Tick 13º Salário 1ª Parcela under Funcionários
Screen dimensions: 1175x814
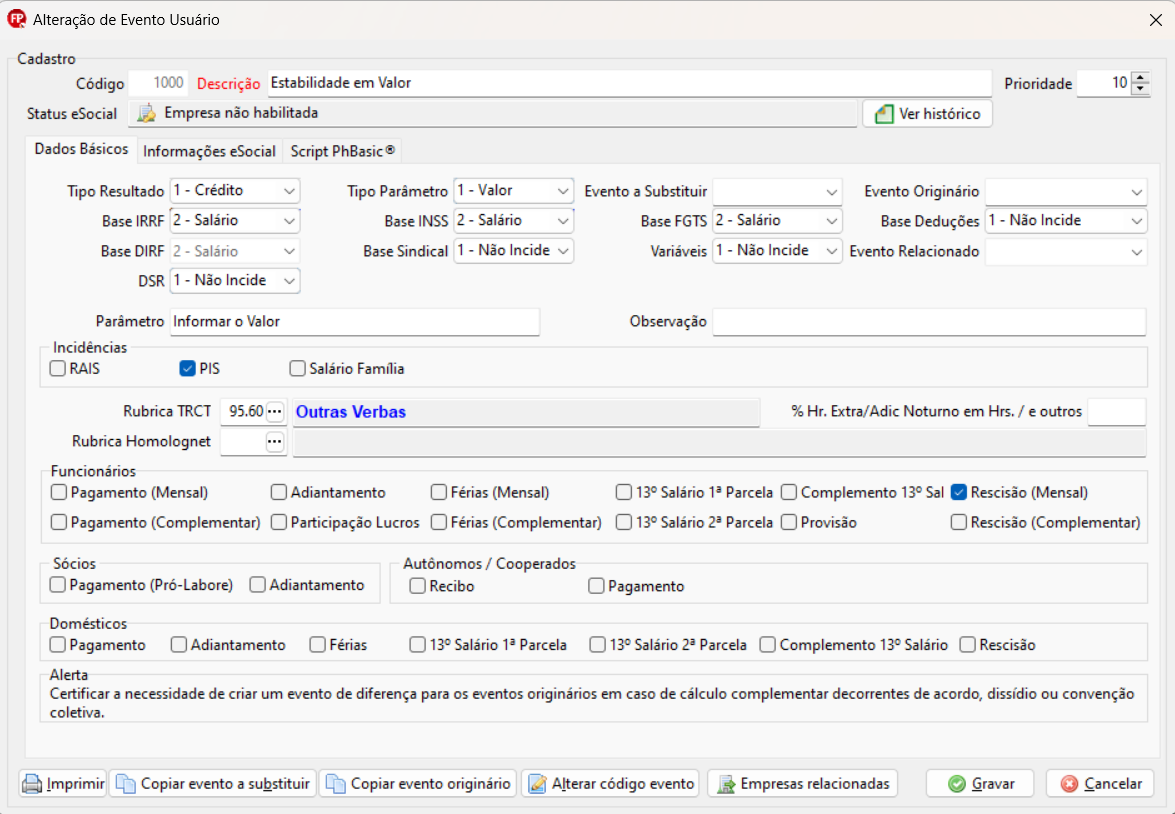tap(623, 492)
